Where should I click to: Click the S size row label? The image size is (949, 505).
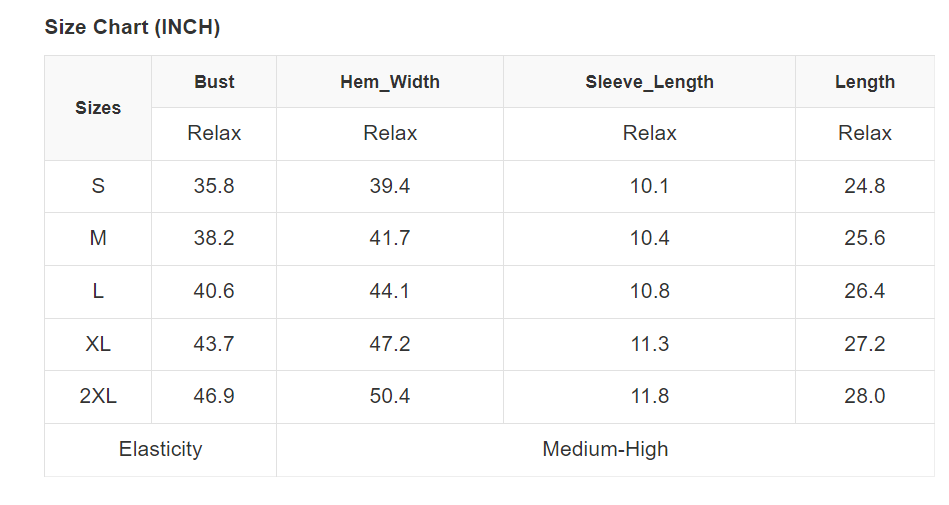point(98,186)
